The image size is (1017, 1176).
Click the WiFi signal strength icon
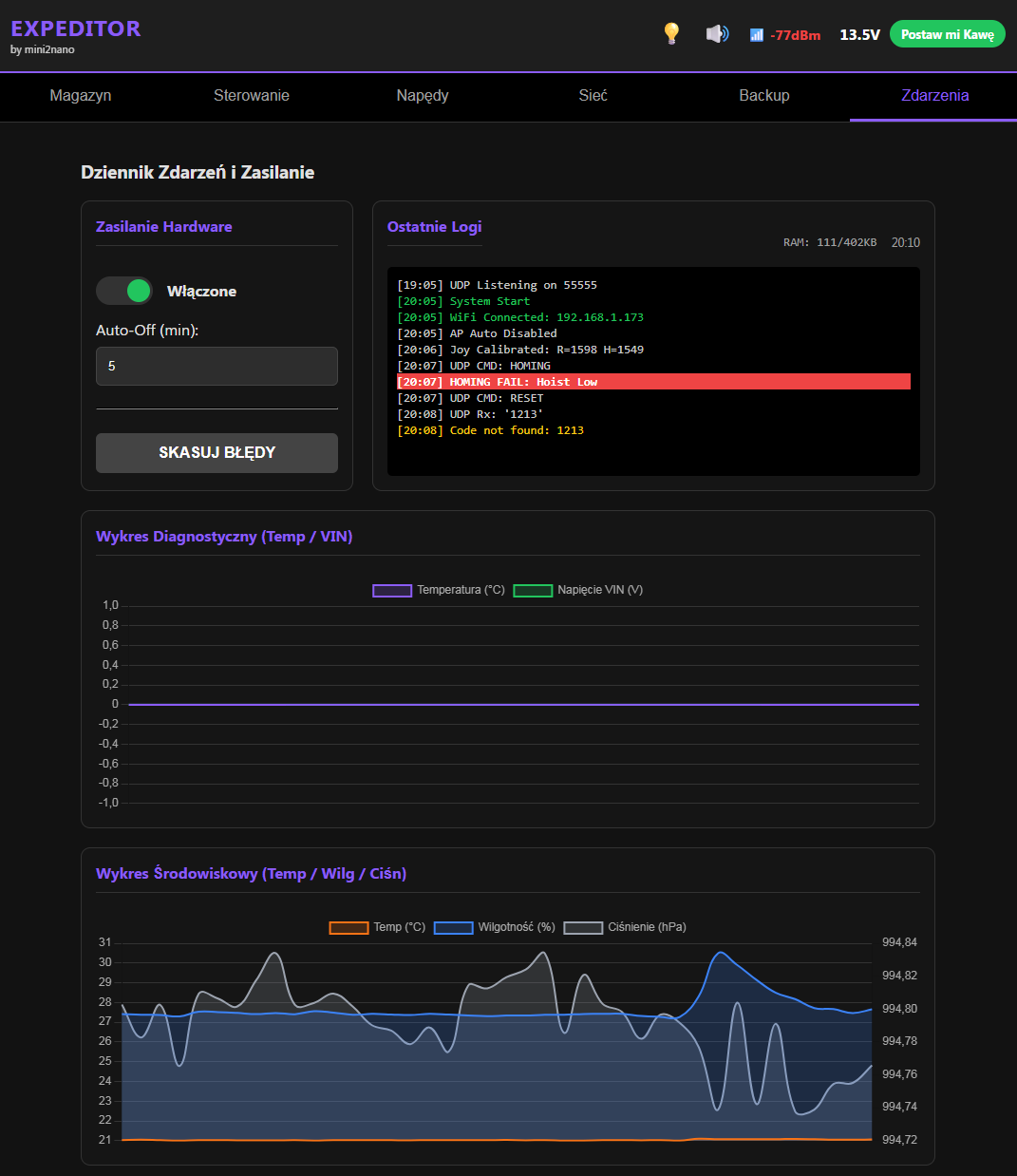pyautogui.click(x=757, y=35)
